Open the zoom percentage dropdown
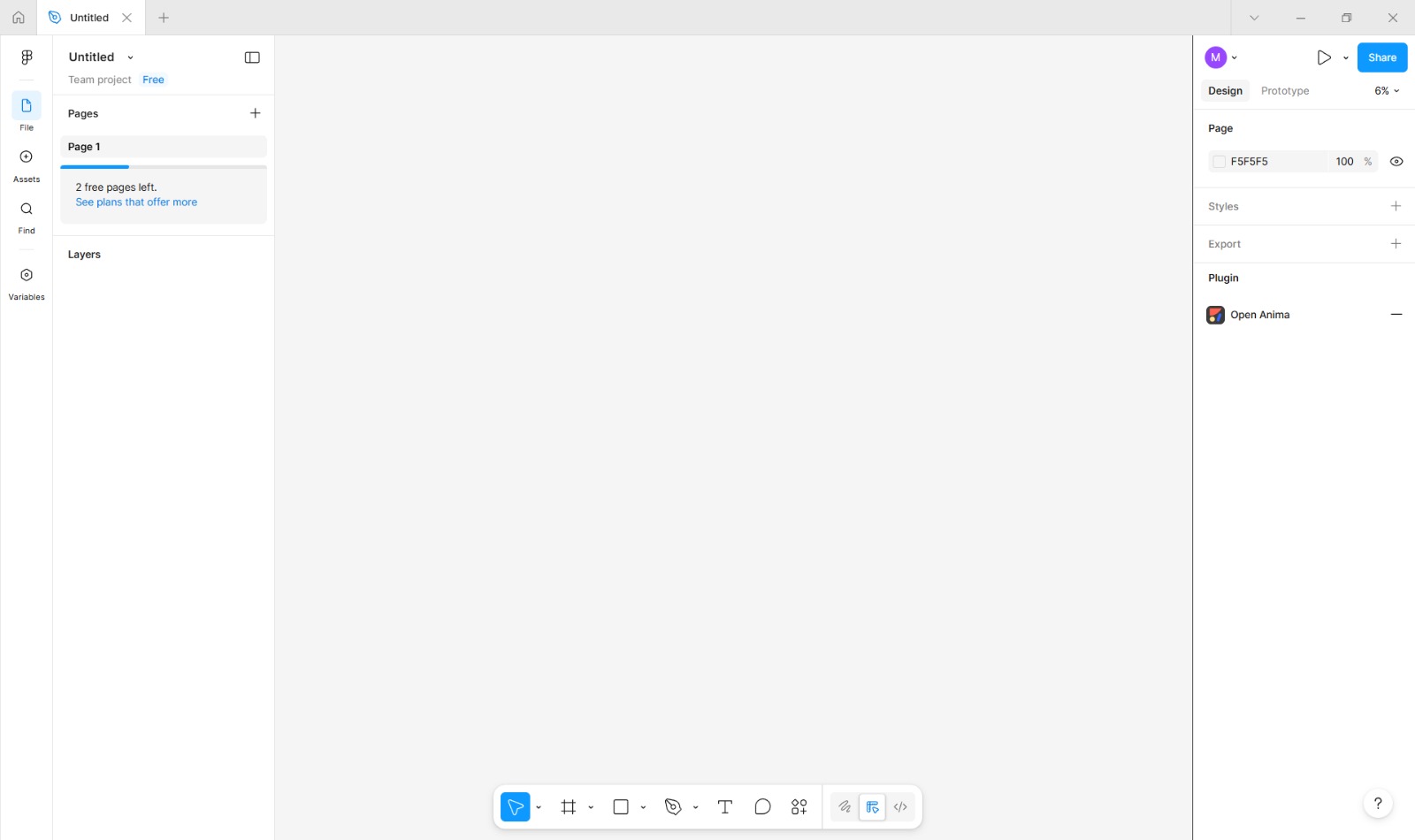The image size is (1415, 840). coord(1386,90)
